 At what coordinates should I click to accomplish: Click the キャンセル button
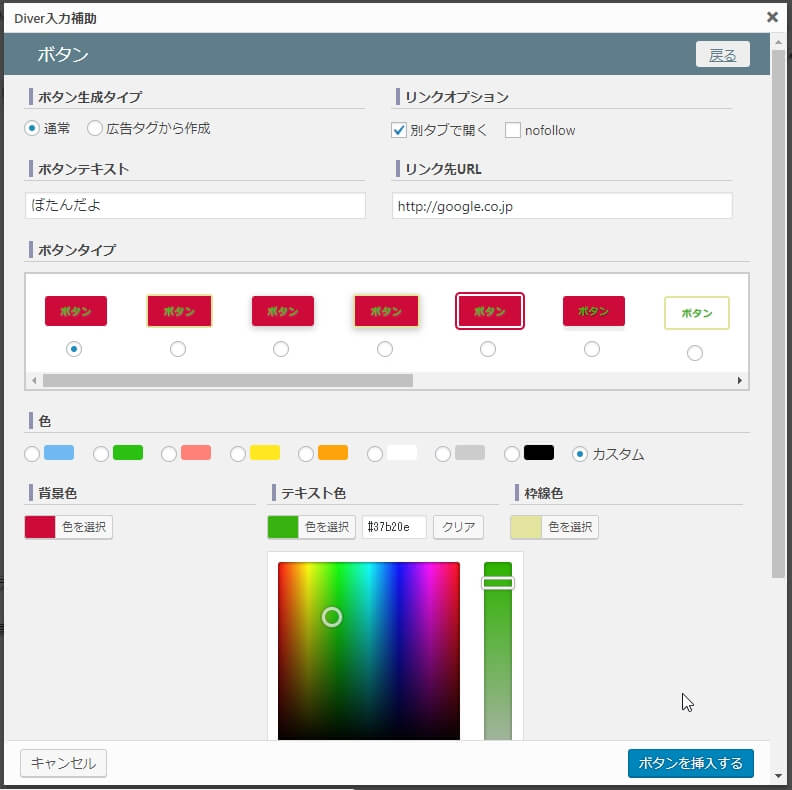(64, 763)
